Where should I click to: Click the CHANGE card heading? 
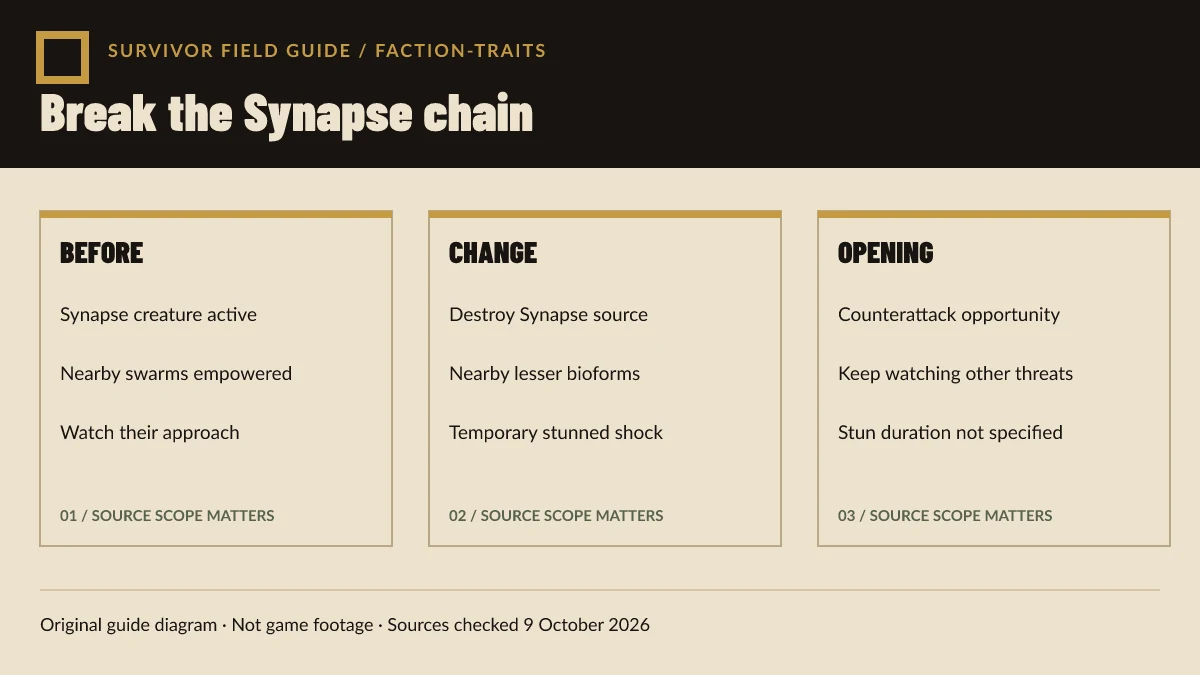tap(493, 253)
